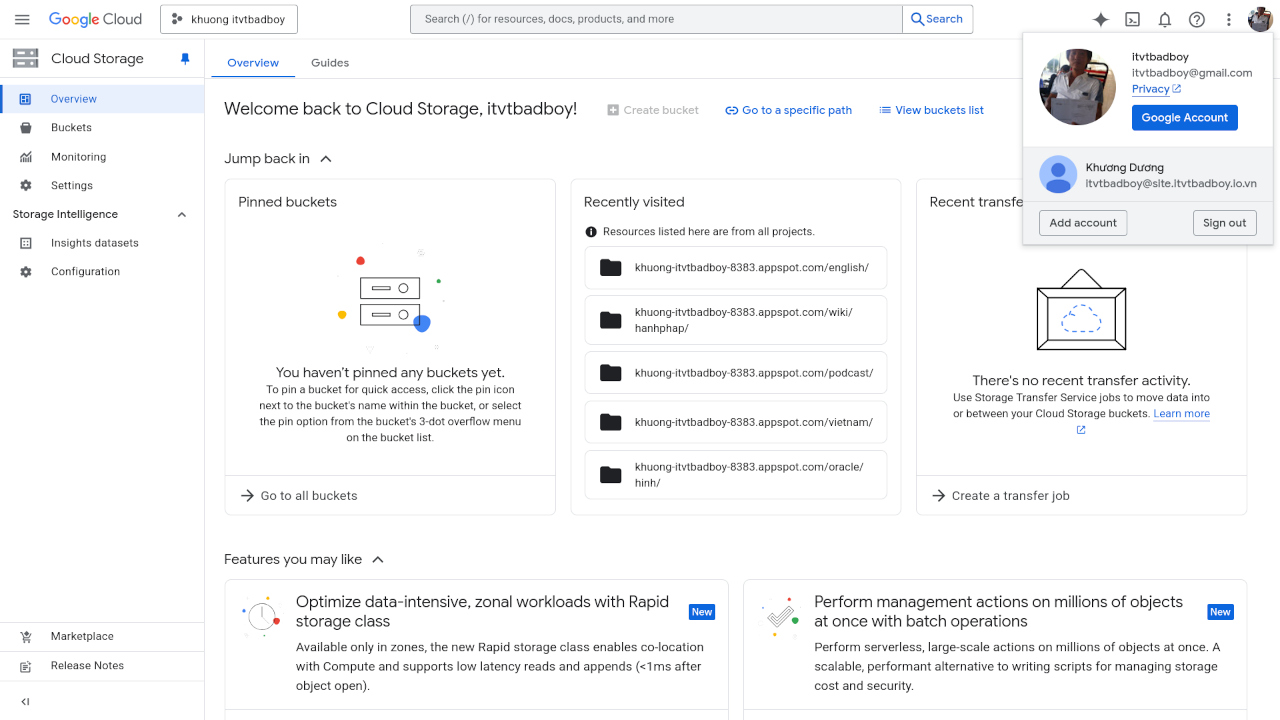
Task: Switch to the Guides tab
Action: (330, 63)
